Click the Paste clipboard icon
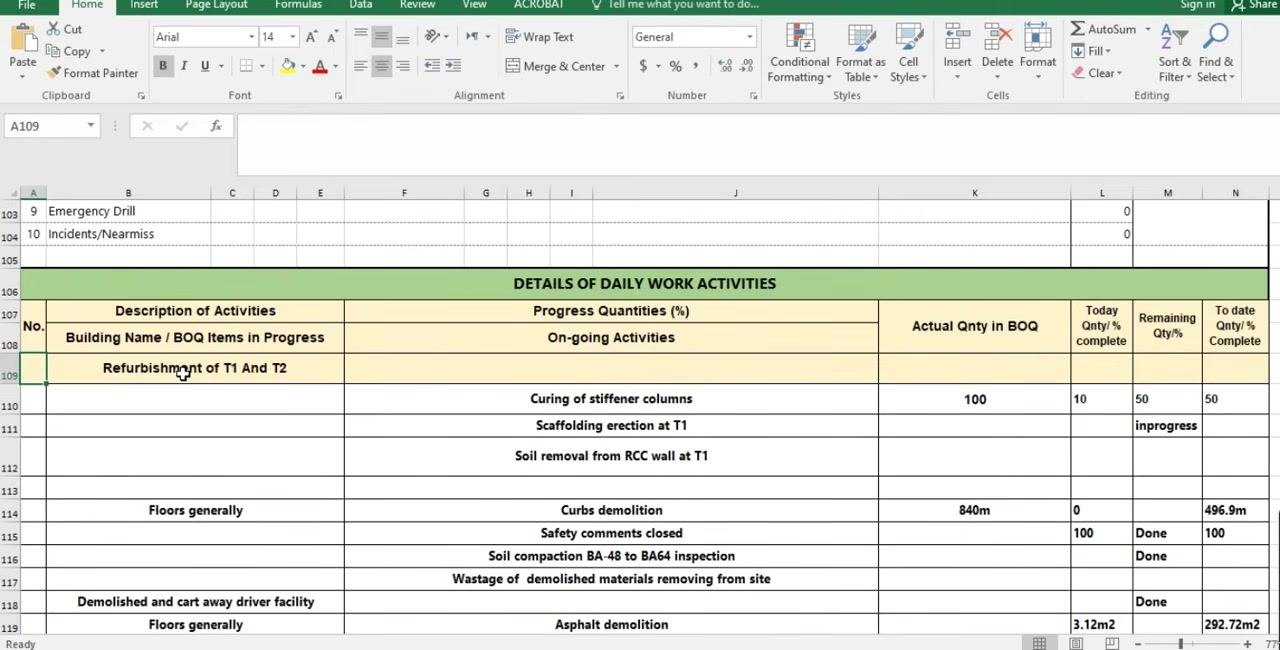The height and width of the screenshot is (650, 1280). coord(23,40)
